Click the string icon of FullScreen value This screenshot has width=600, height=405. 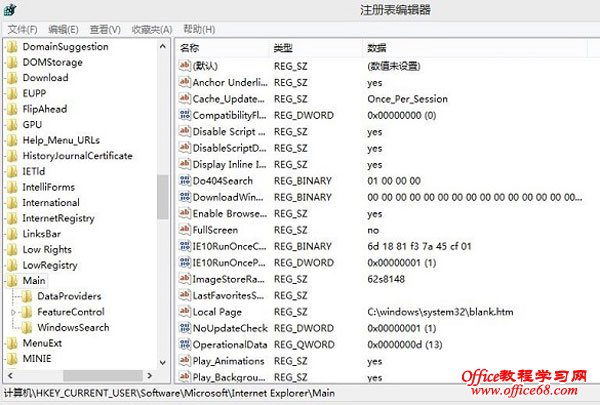(185, 230)
